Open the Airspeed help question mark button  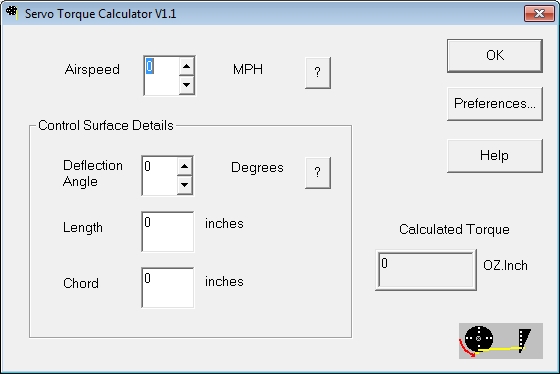(318, 73)
